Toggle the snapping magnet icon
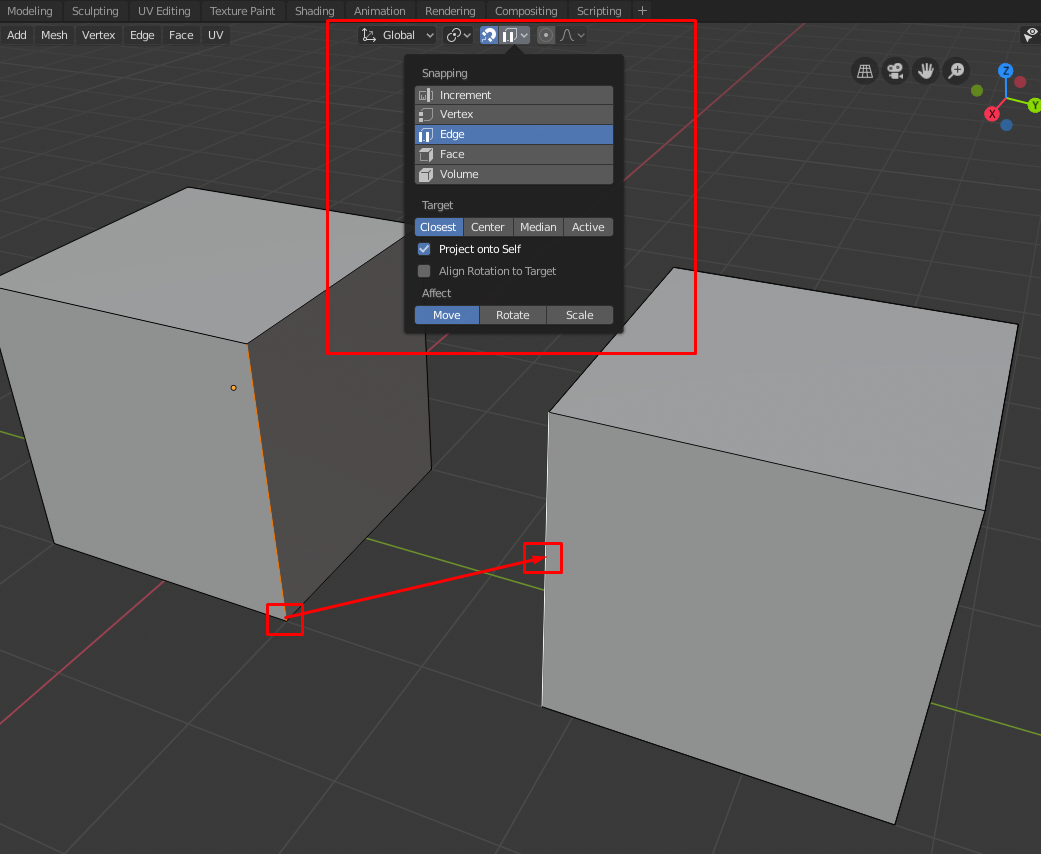The height and width of the screenshot is (854, 1041). click(489, 35)
